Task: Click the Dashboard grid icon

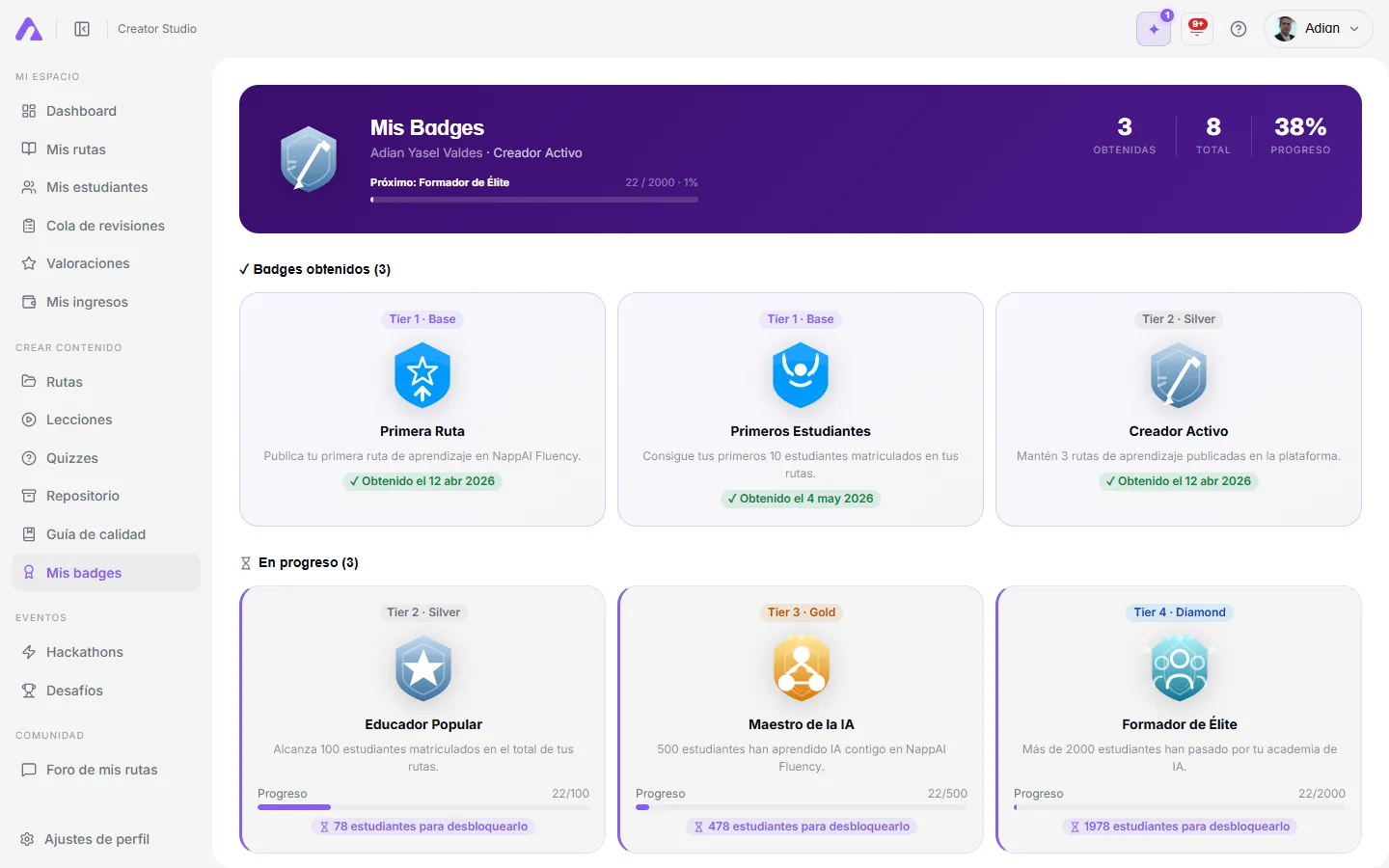Action: tap(29, 111)
